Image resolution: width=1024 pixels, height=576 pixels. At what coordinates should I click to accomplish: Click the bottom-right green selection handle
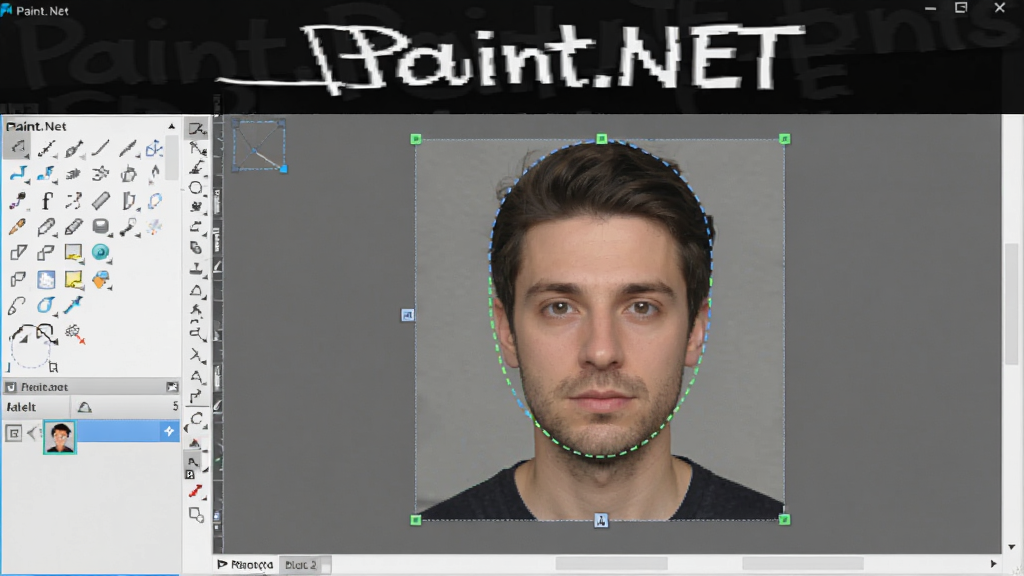(x=784, y=520)
